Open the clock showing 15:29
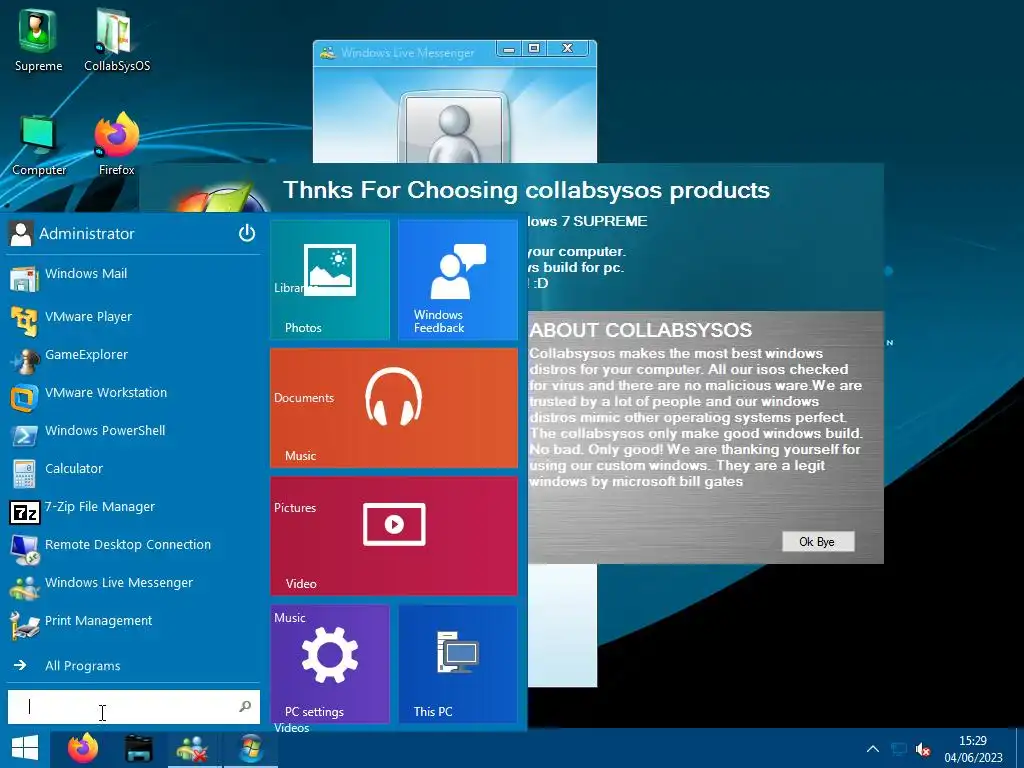Image resolution: width=1024 pixels, height=768 pixels. (972, 749)
